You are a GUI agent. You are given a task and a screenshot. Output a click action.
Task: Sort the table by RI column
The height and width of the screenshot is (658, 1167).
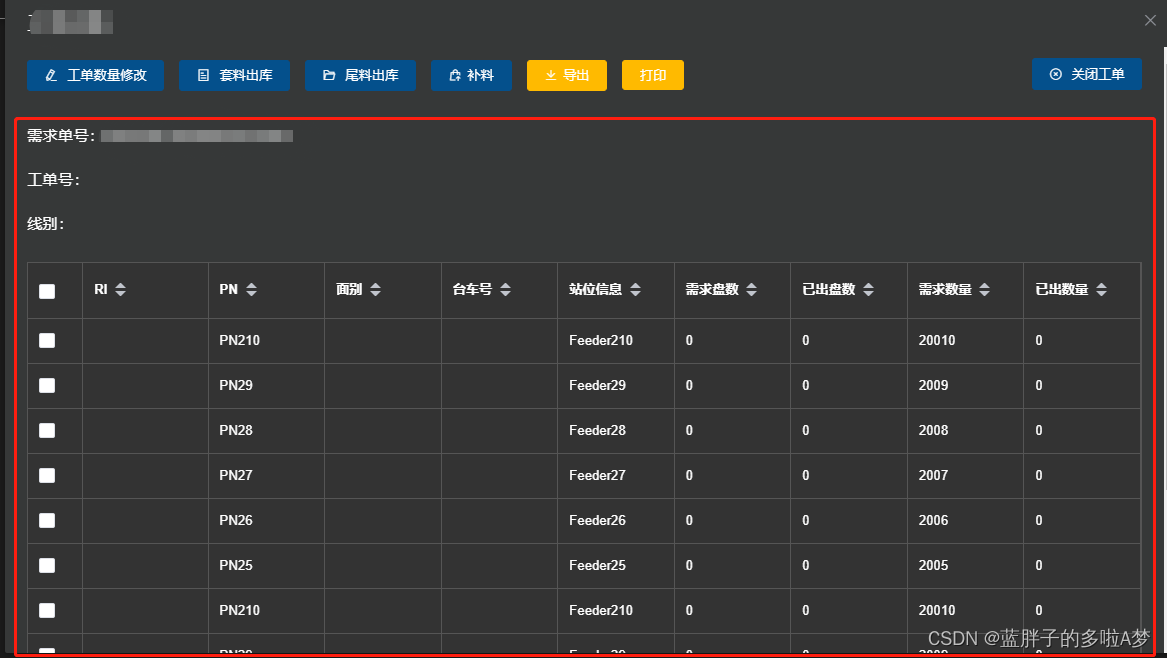point(120,289)
